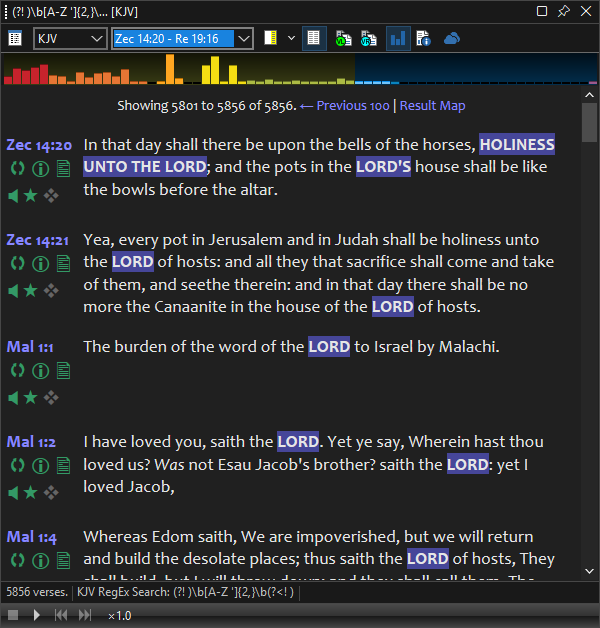Open the Mal 1:4 verse reference
The image size is (600, 628).
pyautogui.click(x=32, y=537)
